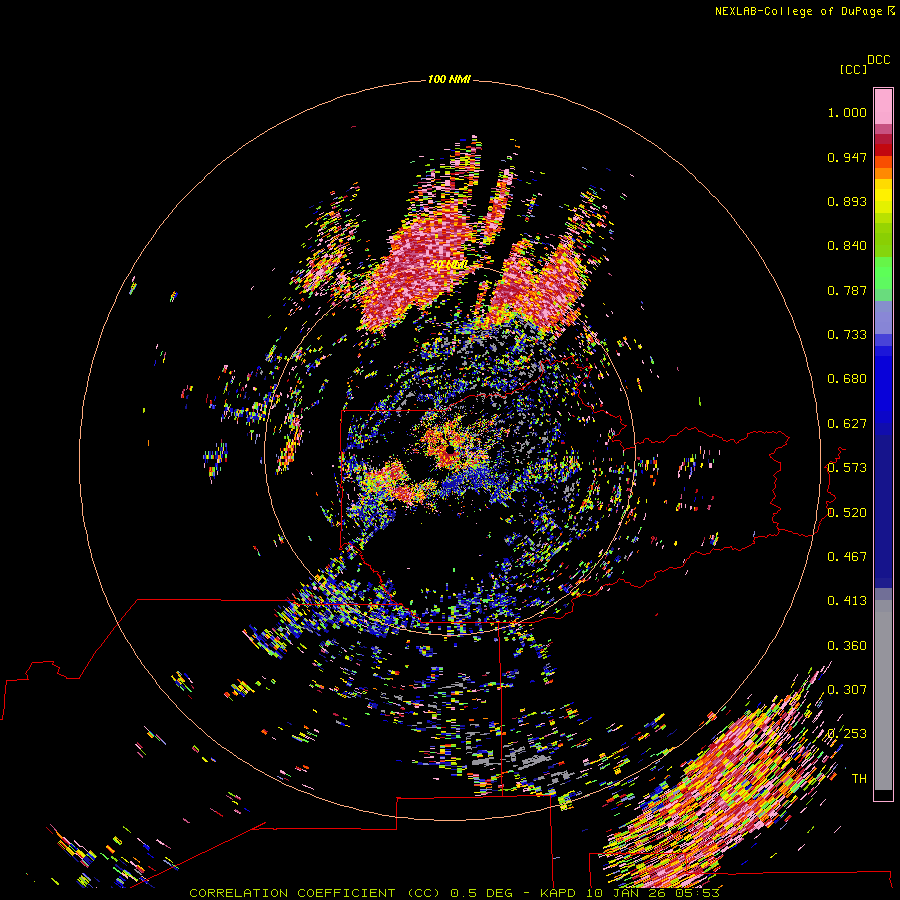Click the 0.787 scale value
The height and width of the screenshot is (900, 900).
pos(847,290)
